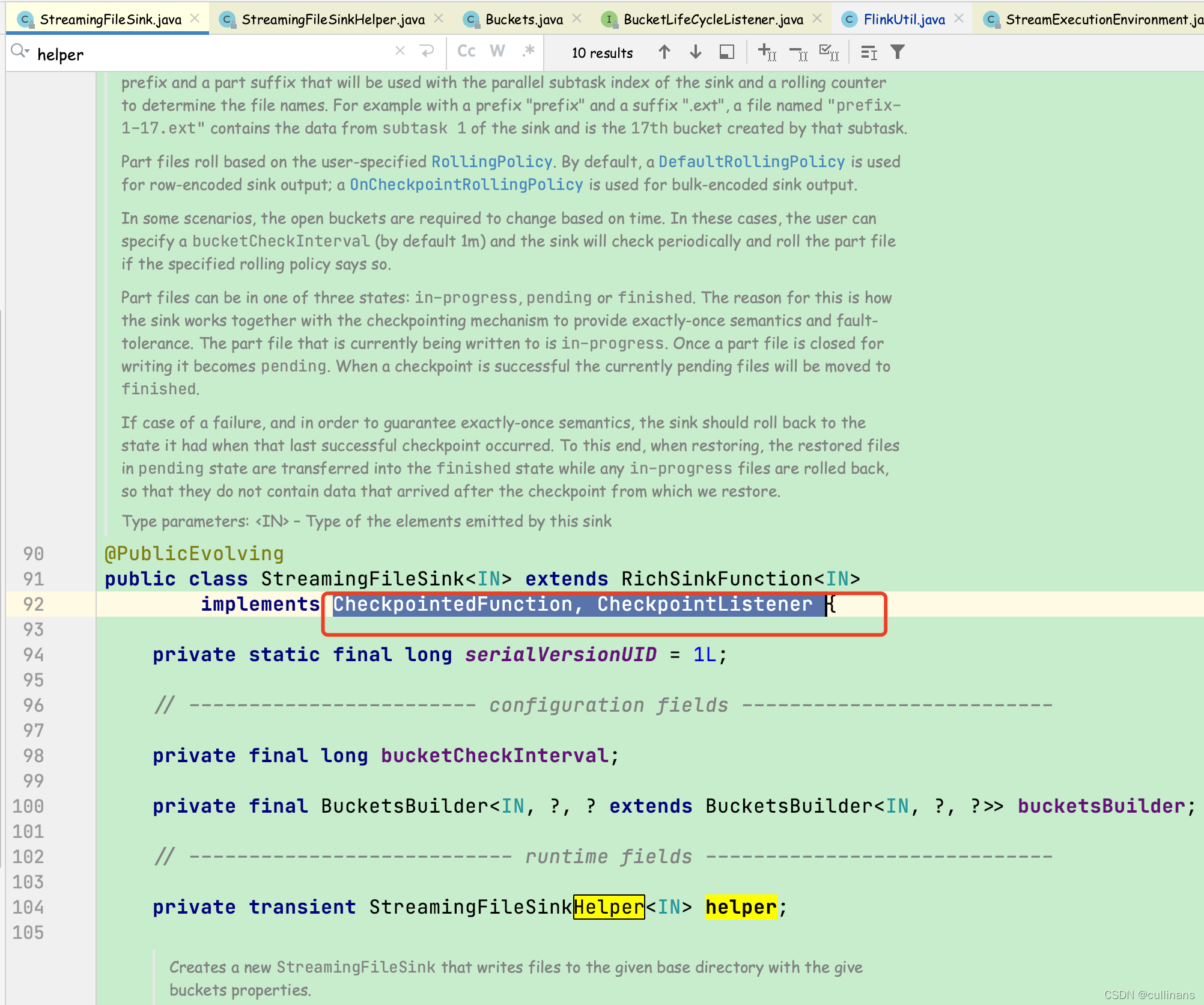Click CheckpointListener on line 92
1204x1005 pixels.
[x=705, y=604]
